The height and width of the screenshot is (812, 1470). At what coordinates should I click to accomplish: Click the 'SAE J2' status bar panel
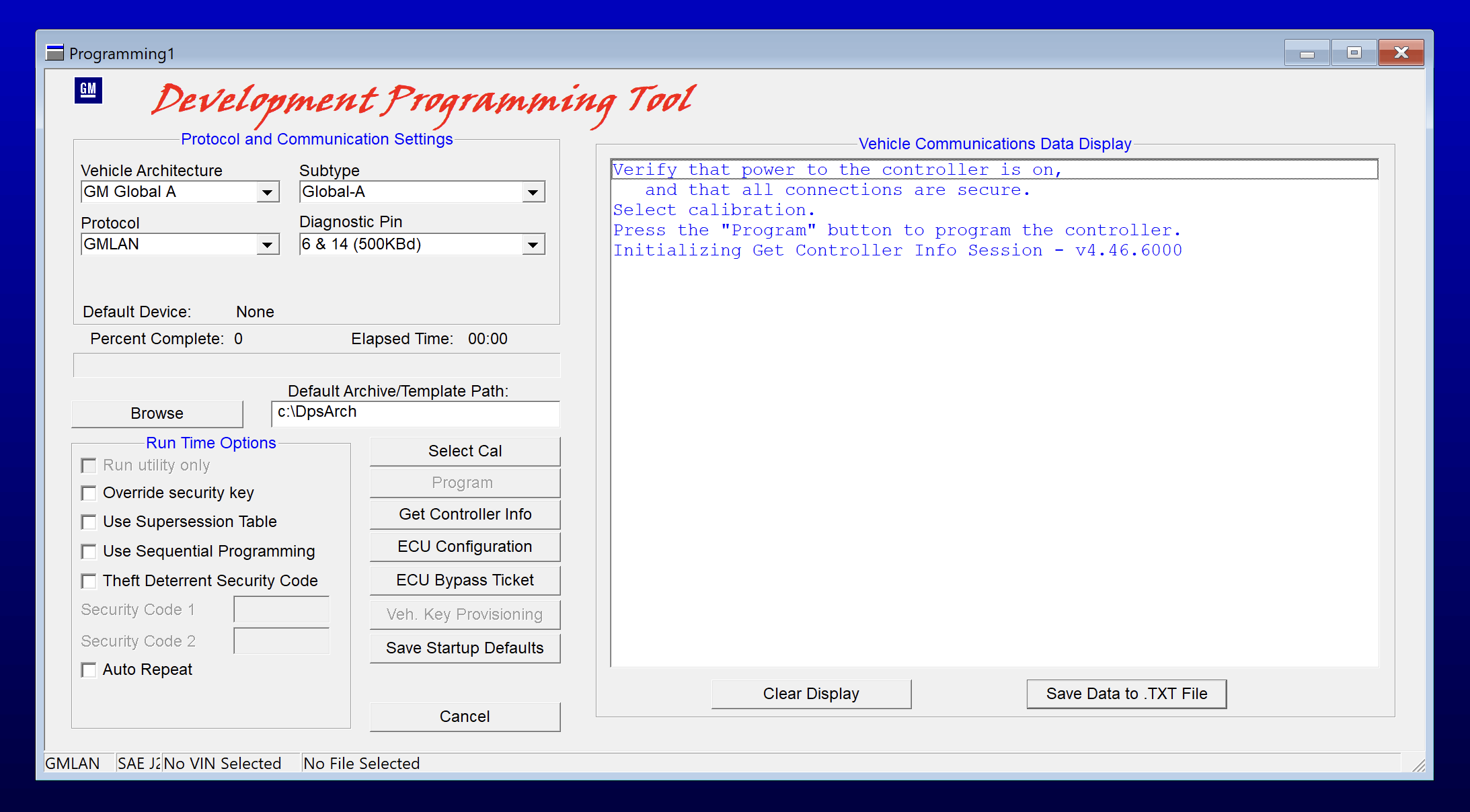(x=139, y=764)
